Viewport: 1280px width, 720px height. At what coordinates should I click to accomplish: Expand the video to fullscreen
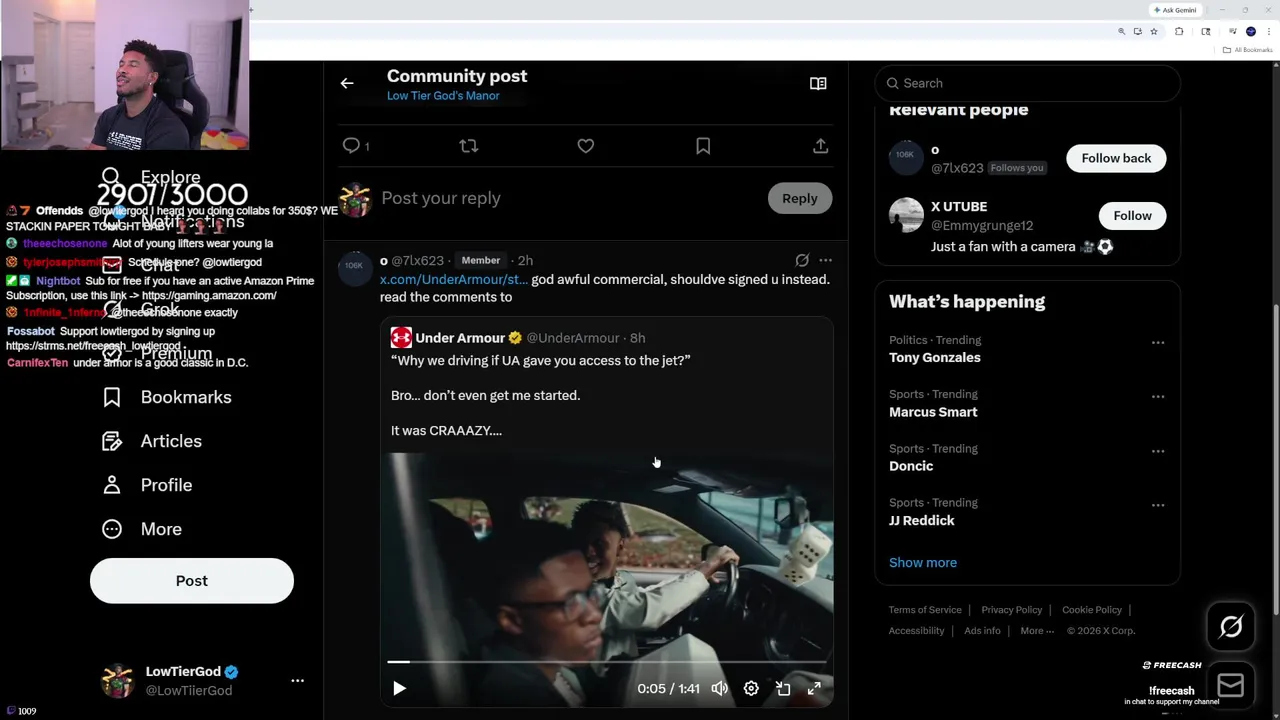tap(814, 688)
